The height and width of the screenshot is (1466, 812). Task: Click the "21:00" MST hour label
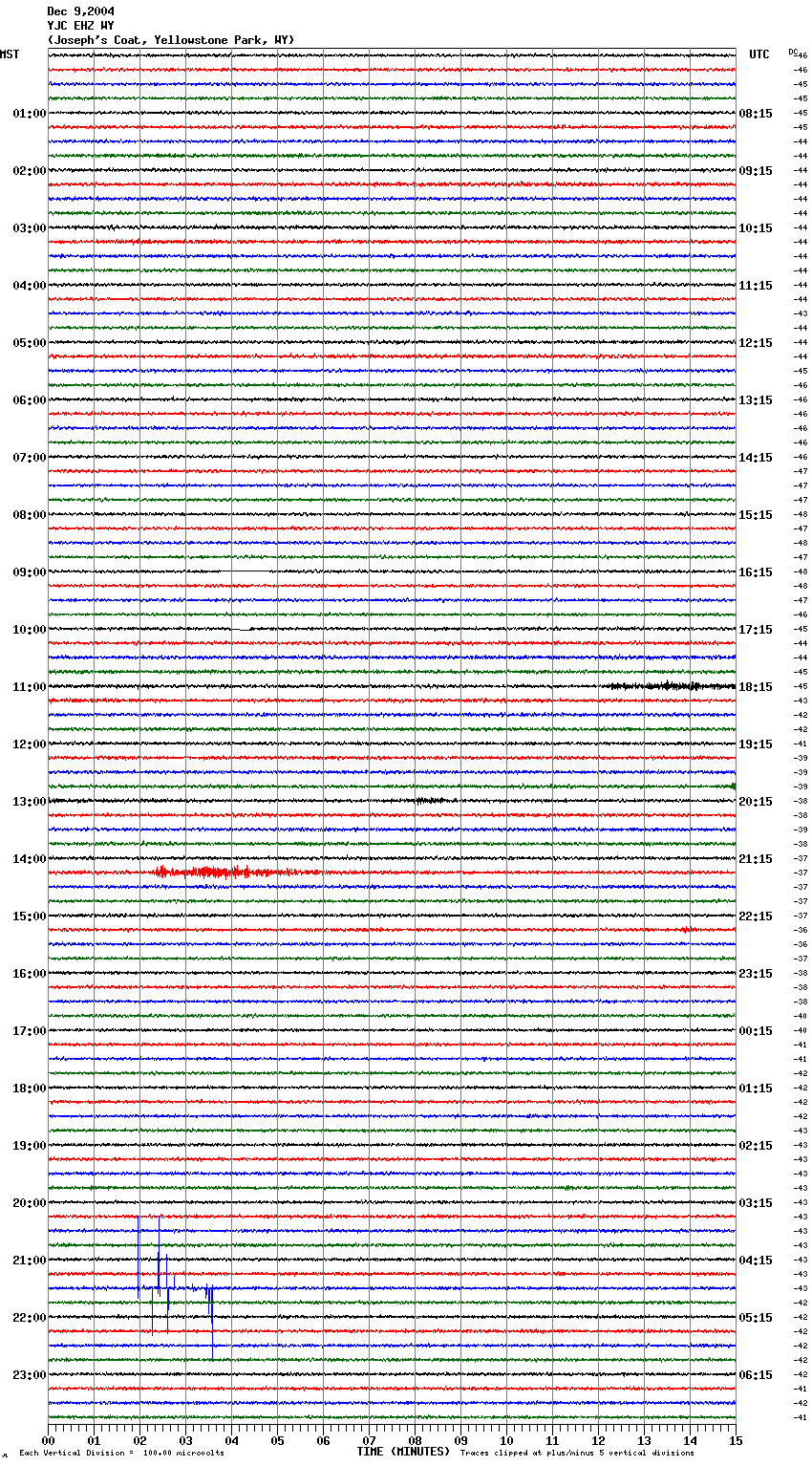pos(30,1261)
